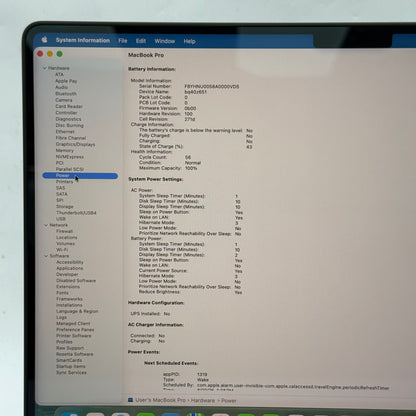This screenshot has height=416, width=416.
Task: Select Raw Support in the sidebar
Action: coord(70,348)
